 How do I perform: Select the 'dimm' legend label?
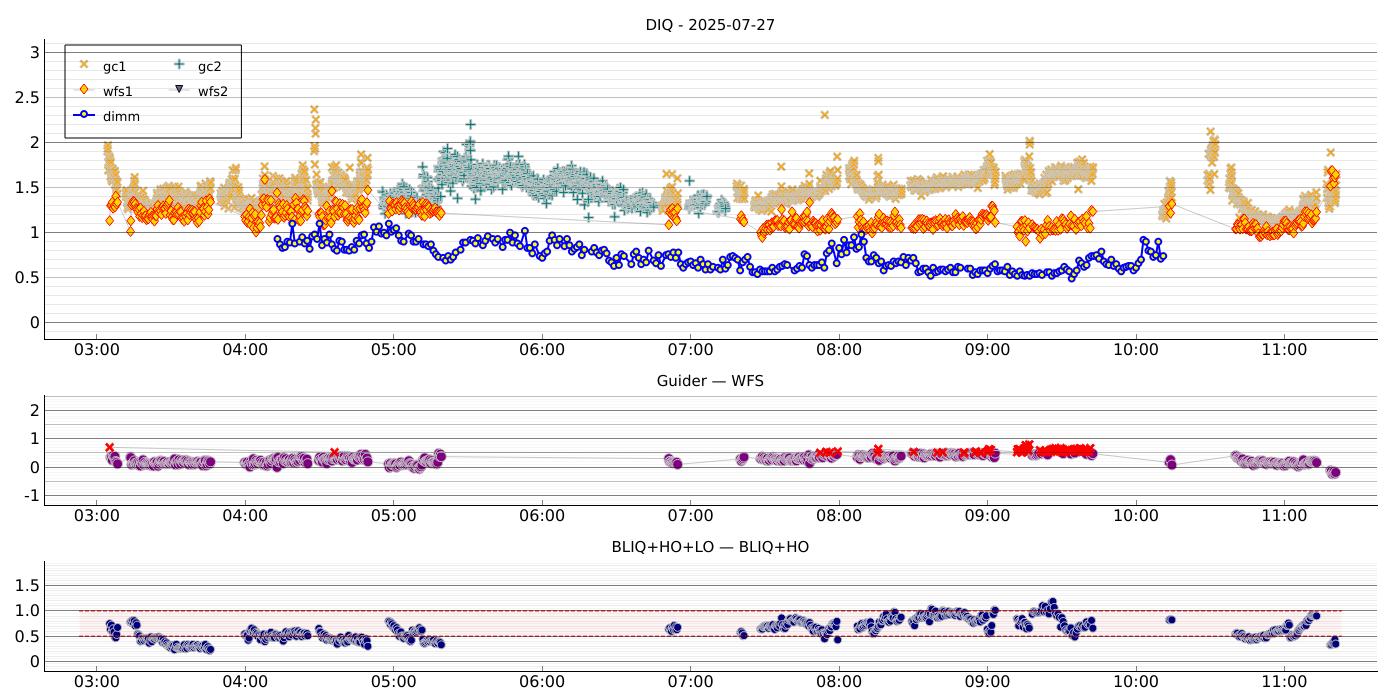(121, 117)
